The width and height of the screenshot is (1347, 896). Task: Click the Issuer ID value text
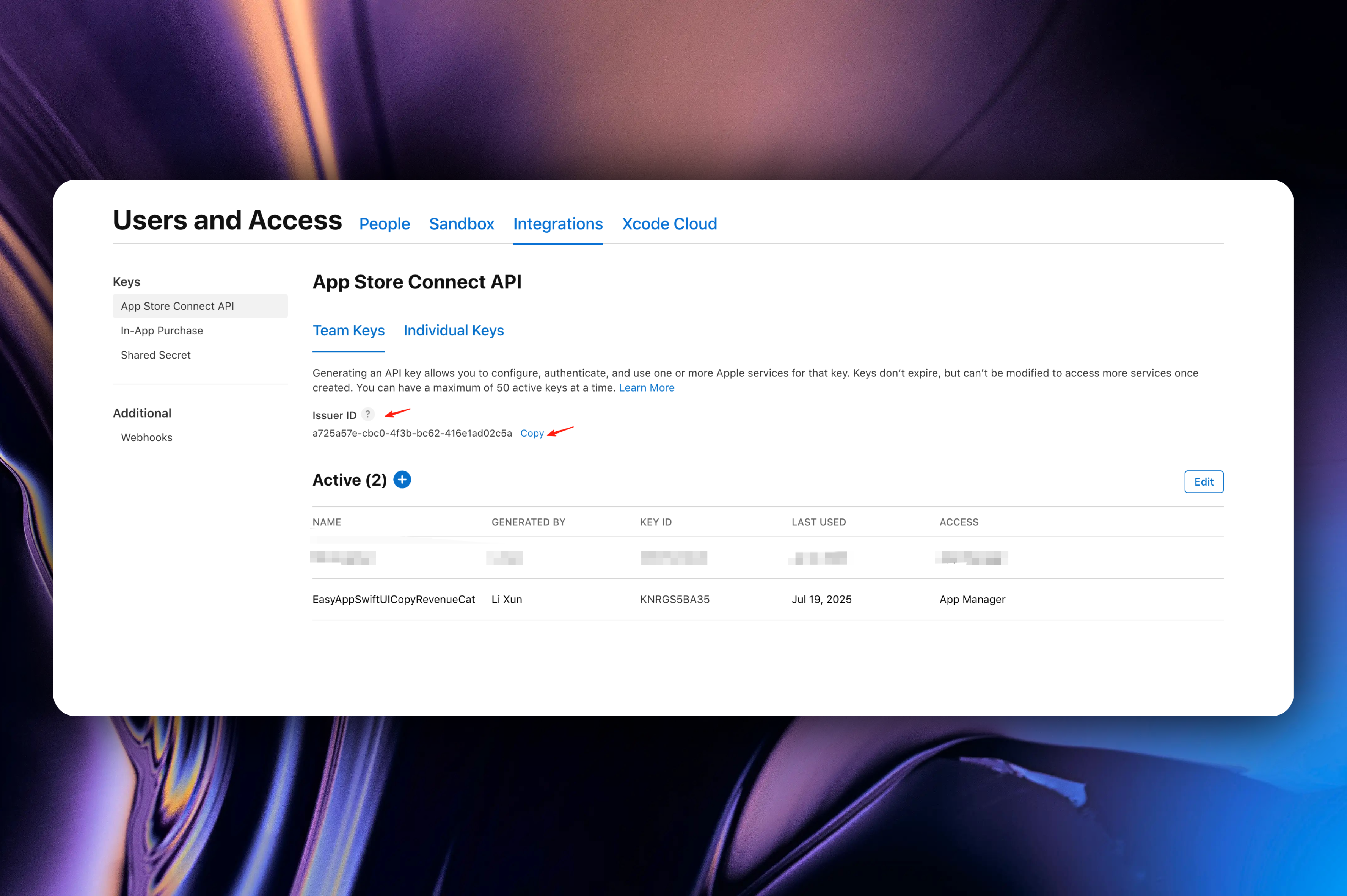412,433
